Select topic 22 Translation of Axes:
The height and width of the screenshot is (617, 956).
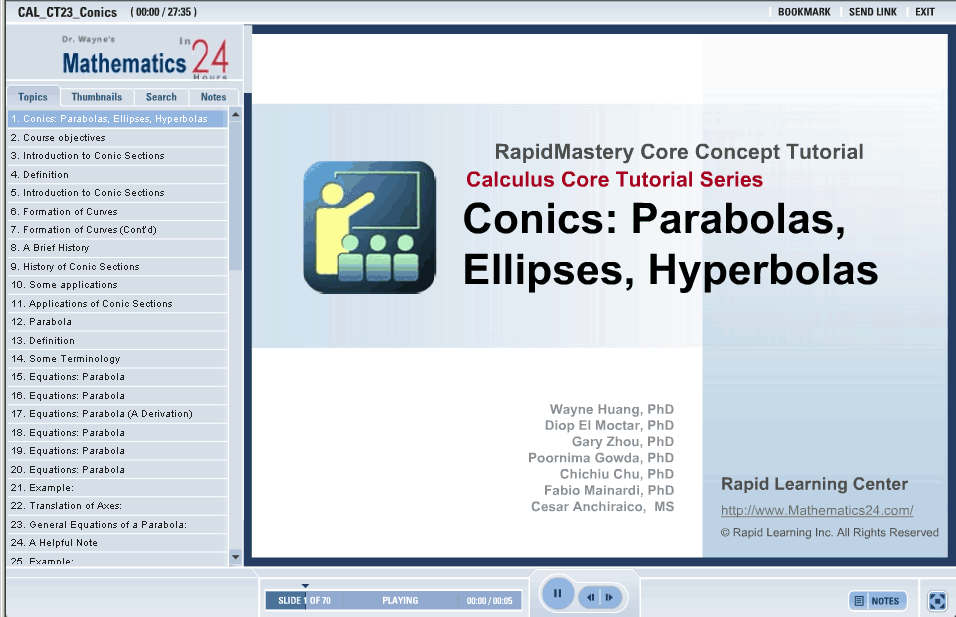click(x=118, y=506)
